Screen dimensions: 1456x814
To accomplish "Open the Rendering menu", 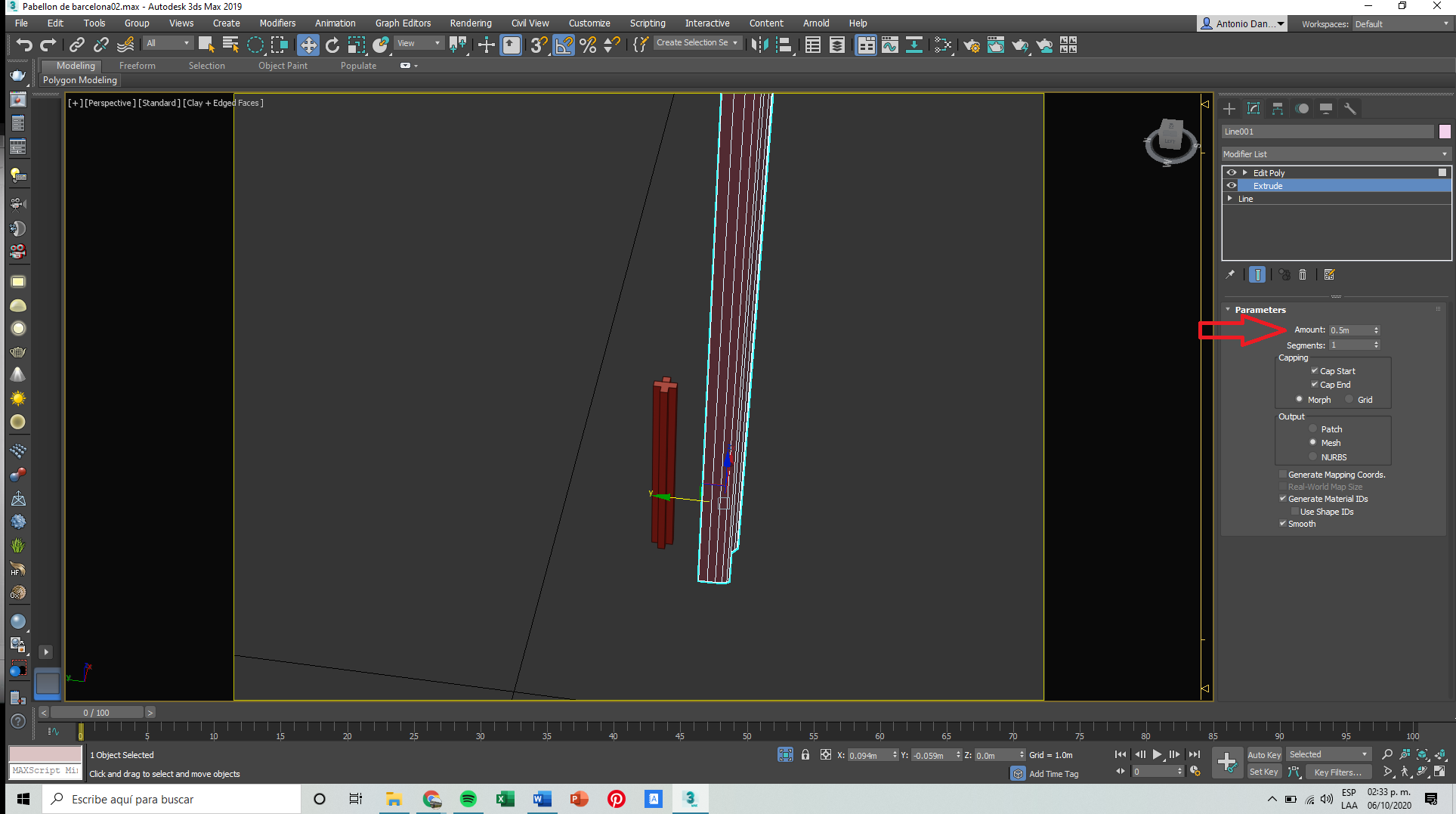I will (x=470, y=23).
